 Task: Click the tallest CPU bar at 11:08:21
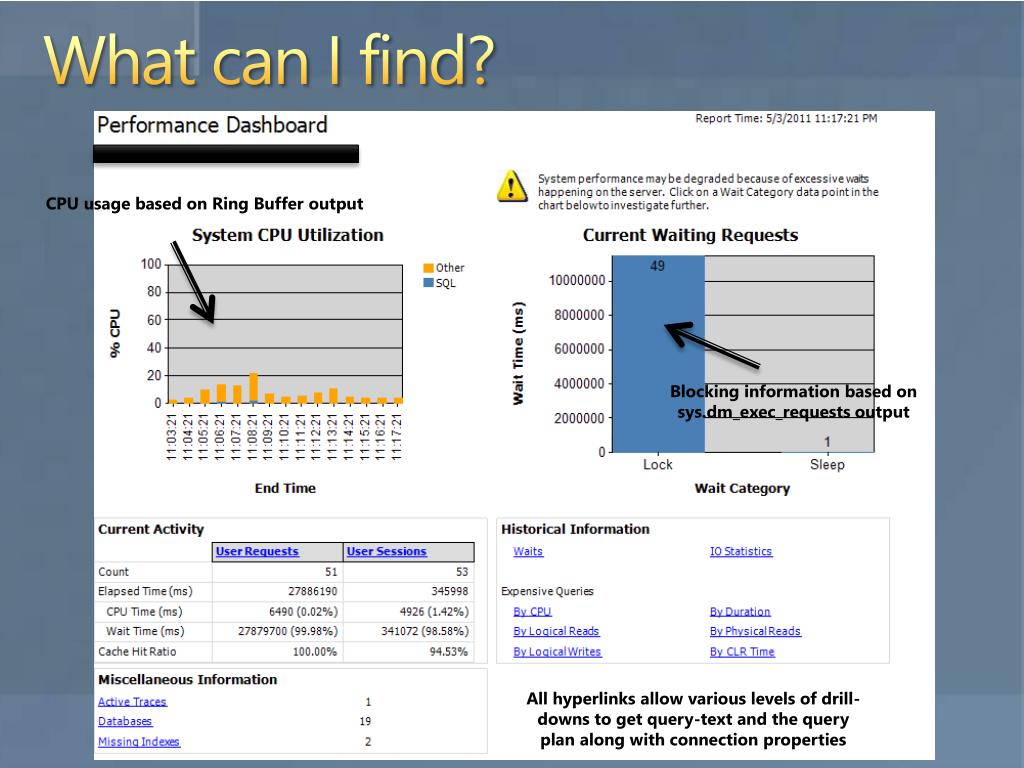click(x=253, y=388)
